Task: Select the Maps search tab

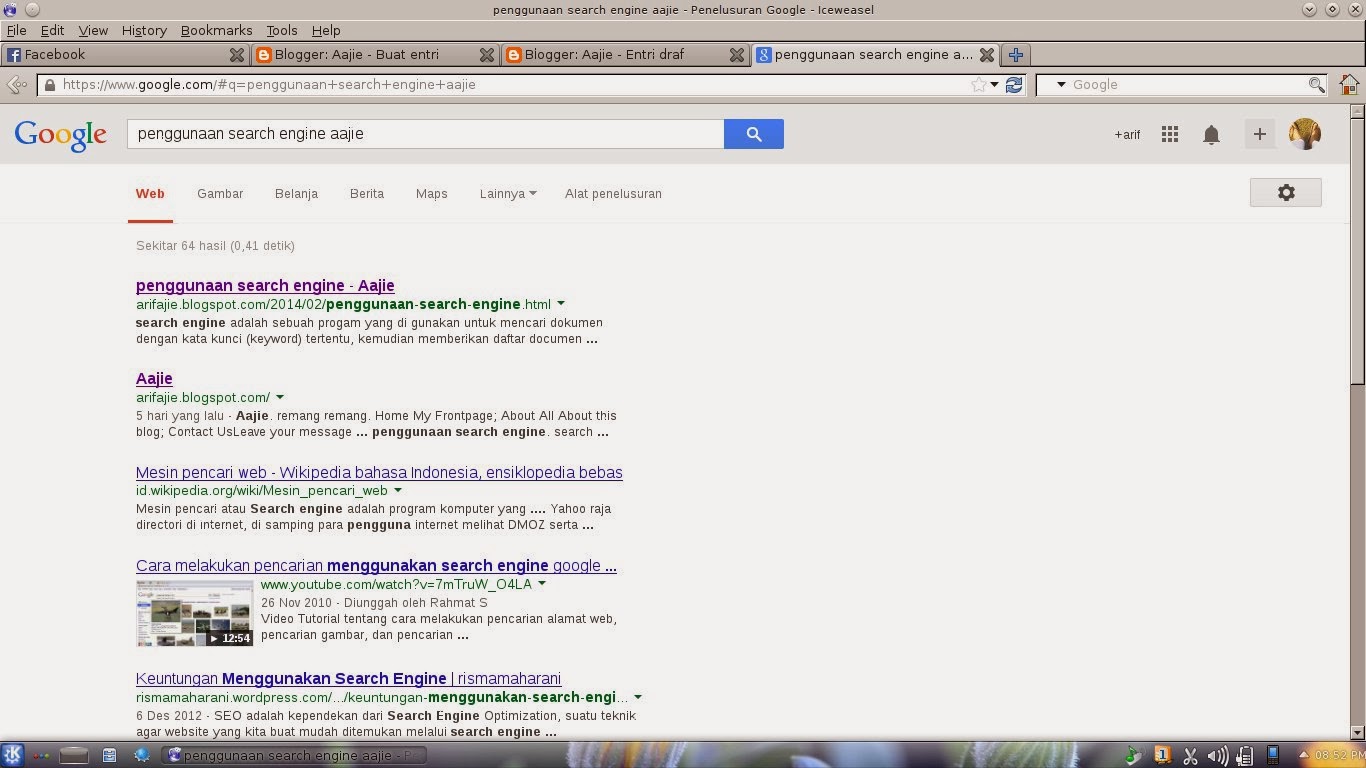Action: (x=432, y=194)
